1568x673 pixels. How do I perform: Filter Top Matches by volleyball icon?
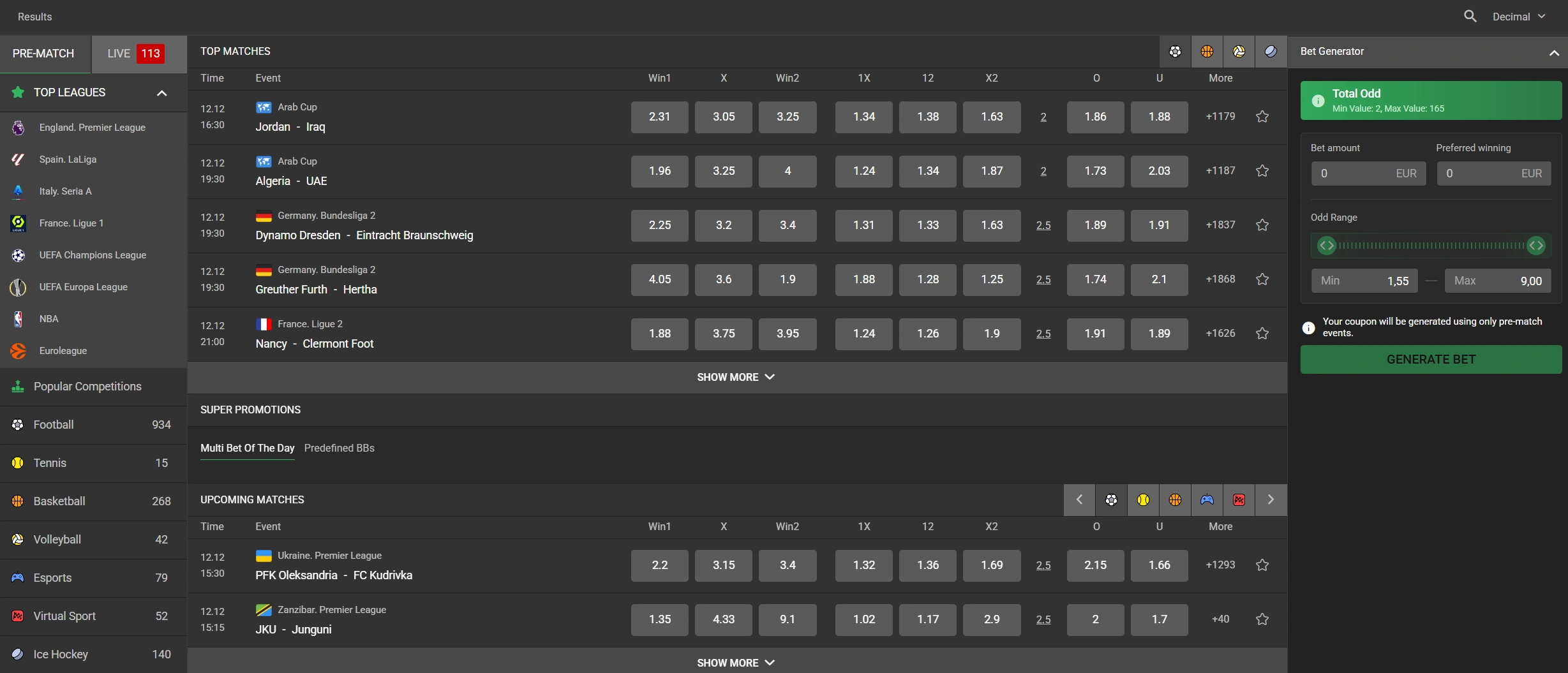(1239, 52)
